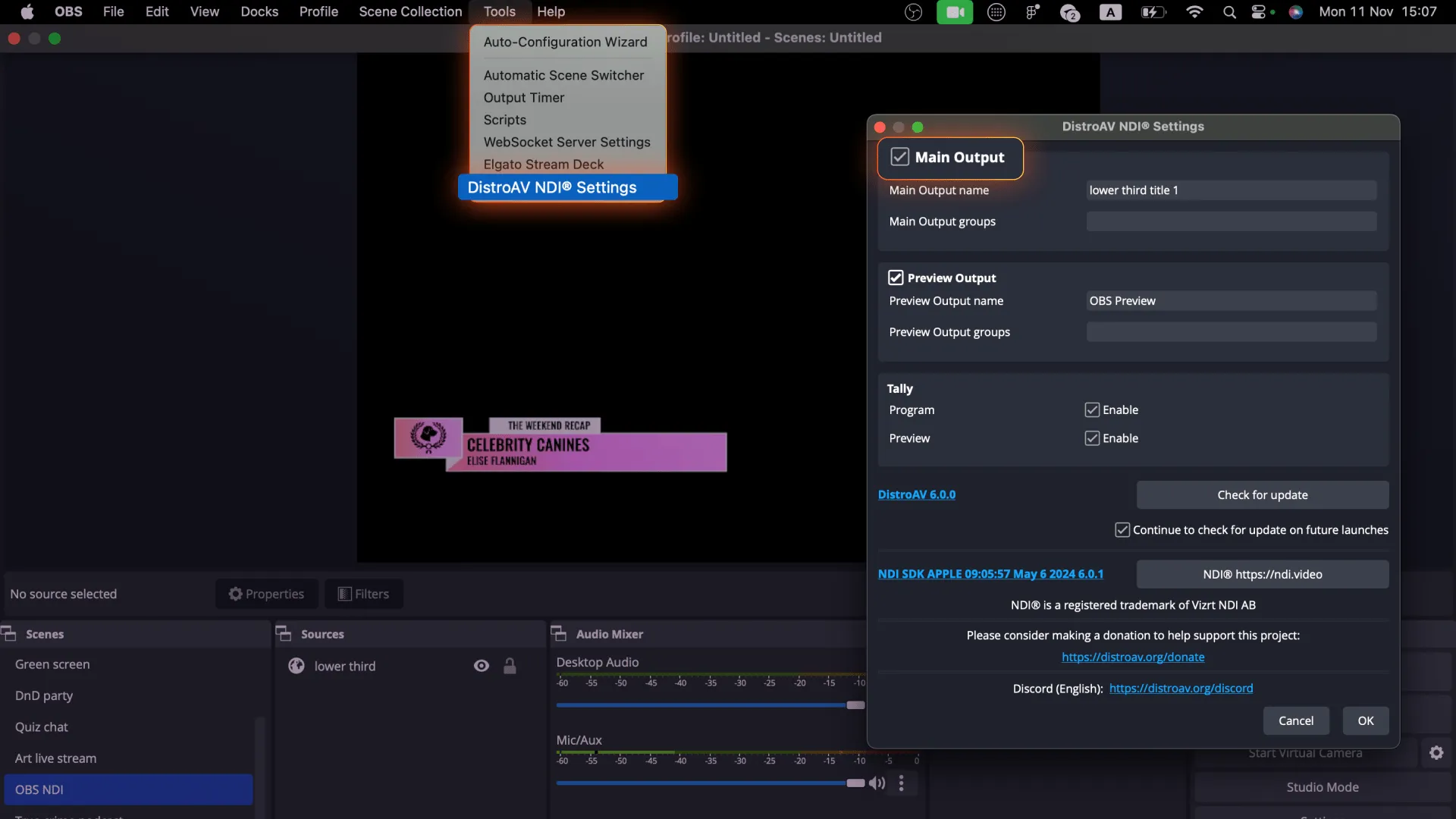
Task: Click the NDI https://ndi.video button
Action: [1262, 574]
